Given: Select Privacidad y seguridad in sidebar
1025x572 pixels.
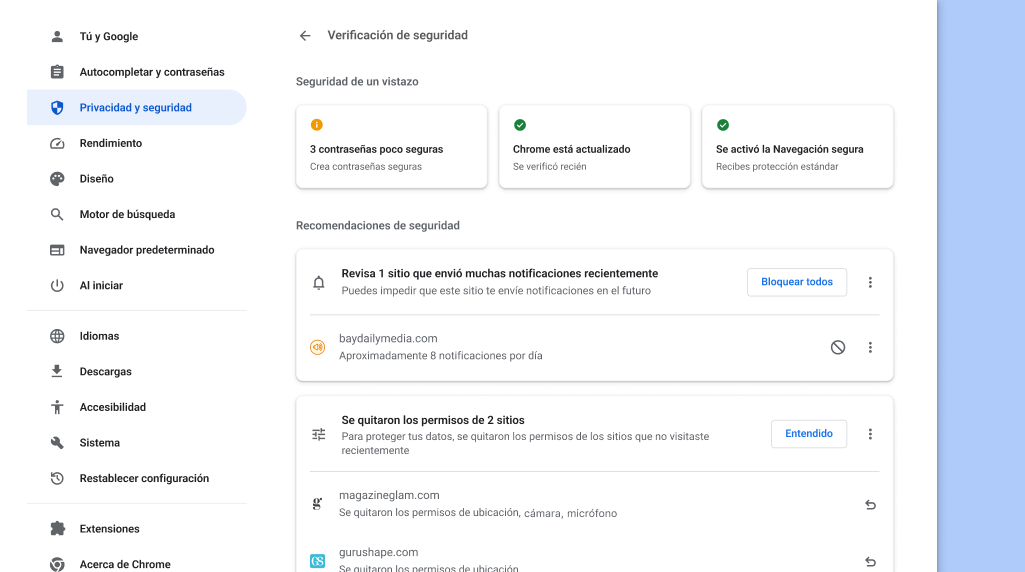Looking at the screenshot, I should (x=137, y=107).
